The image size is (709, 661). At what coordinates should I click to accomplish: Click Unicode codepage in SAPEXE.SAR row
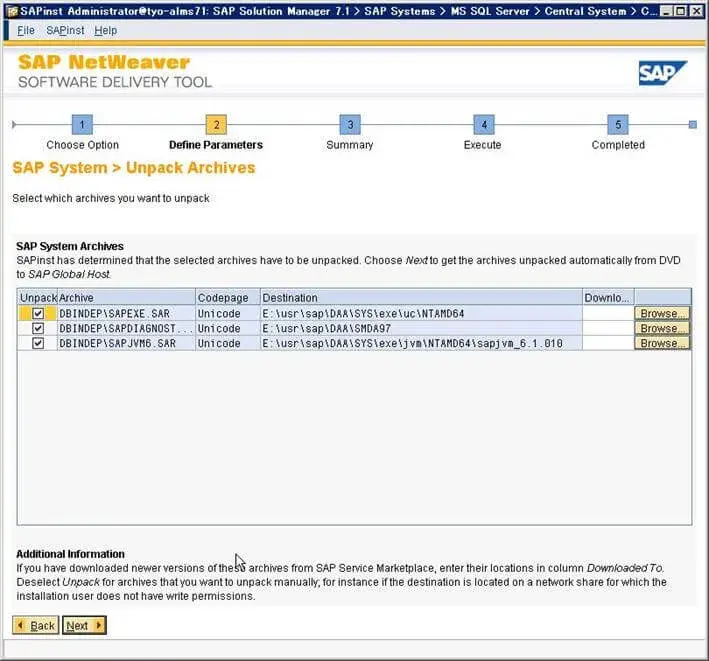coord(228,313)
